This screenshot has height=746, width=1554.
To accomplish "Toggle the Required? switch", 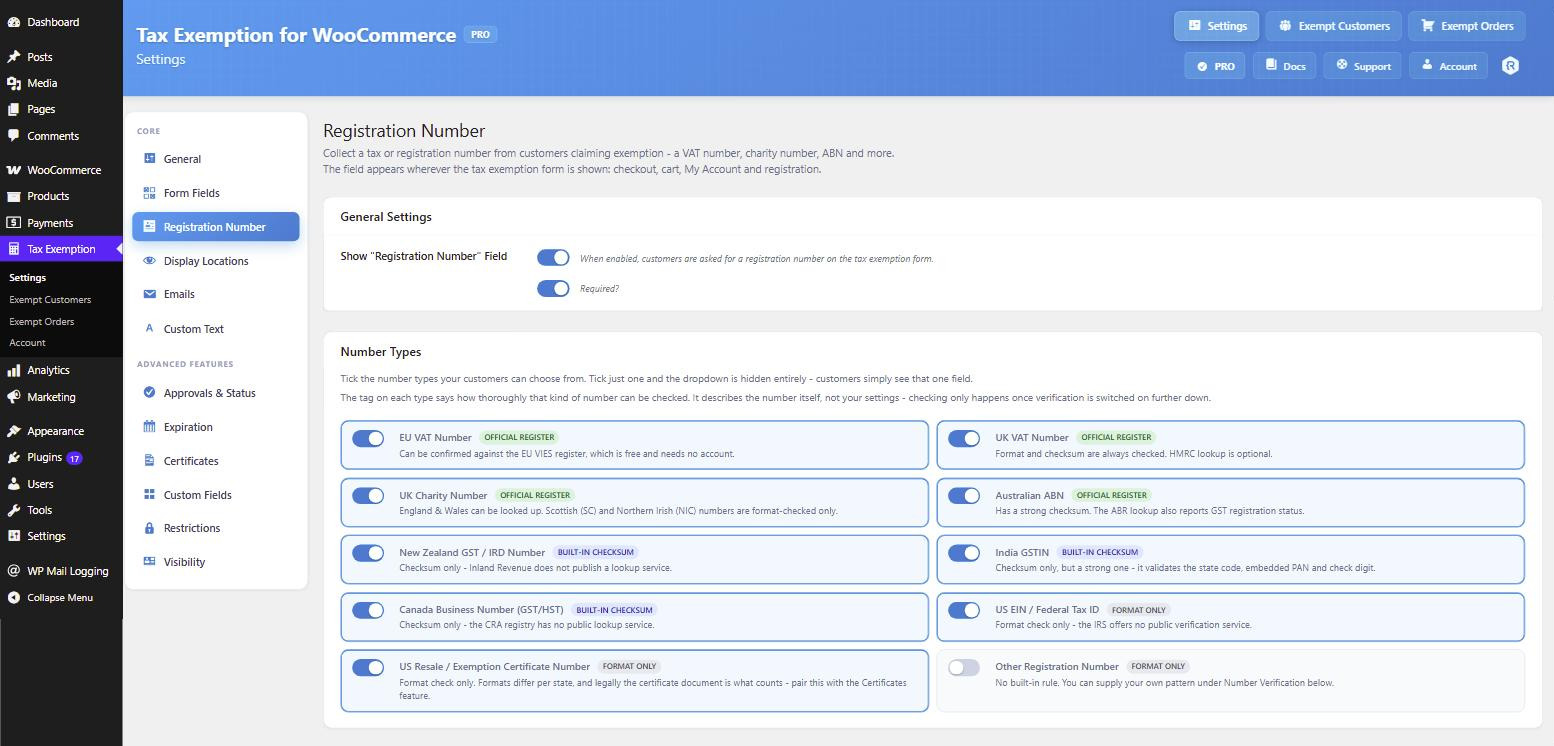I will coord(553,288).
